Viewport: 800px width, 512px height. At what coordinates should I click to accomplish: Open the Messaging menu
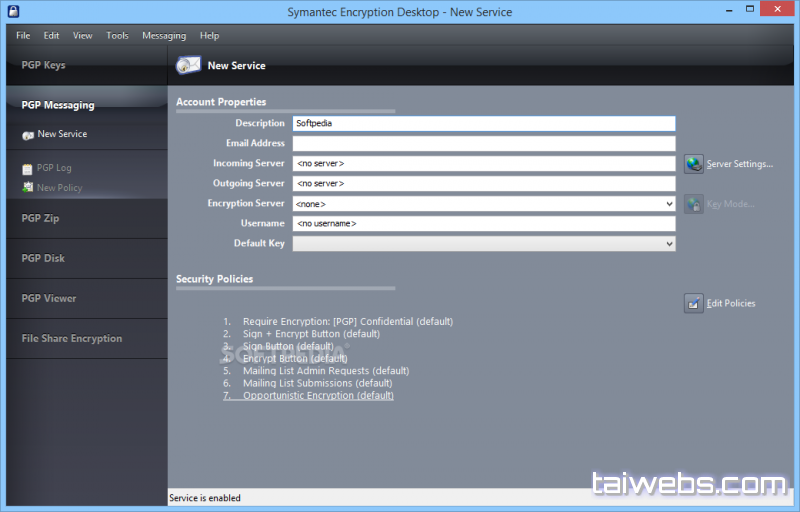coord(164,36)
